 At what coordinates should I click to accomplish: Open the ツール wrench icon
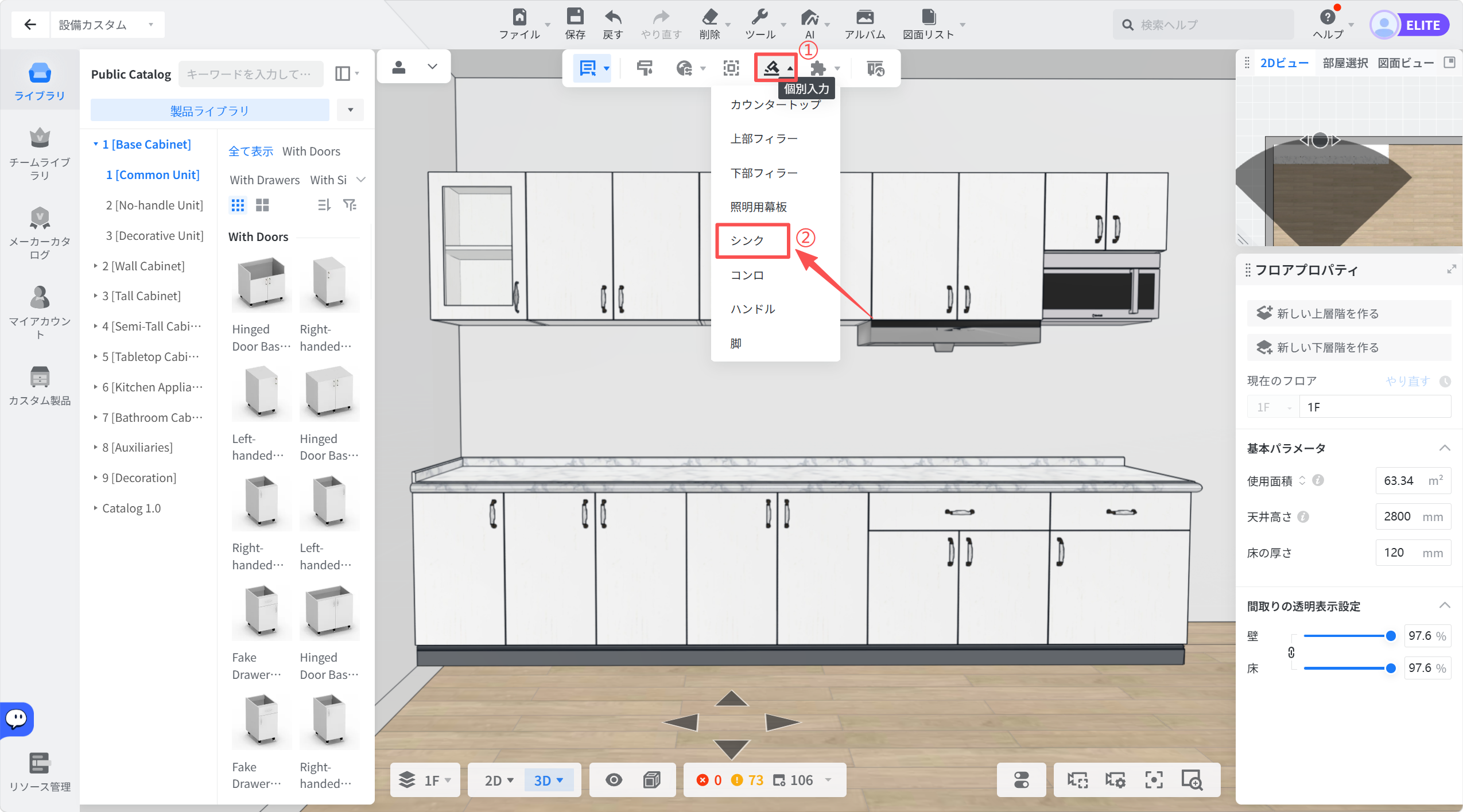(x=760, y=17)
